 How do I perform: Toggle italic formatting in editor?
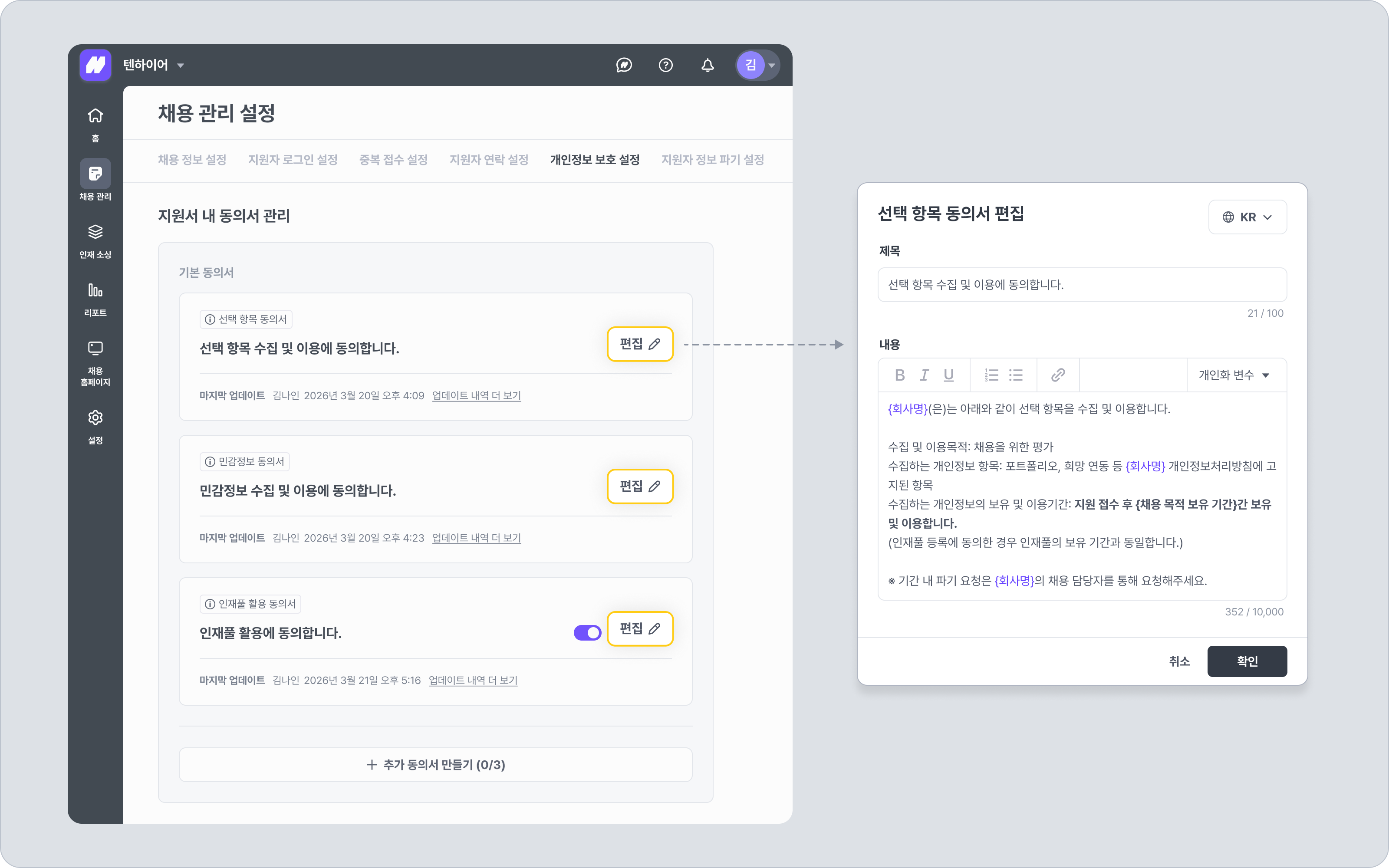tap(924, 375)
